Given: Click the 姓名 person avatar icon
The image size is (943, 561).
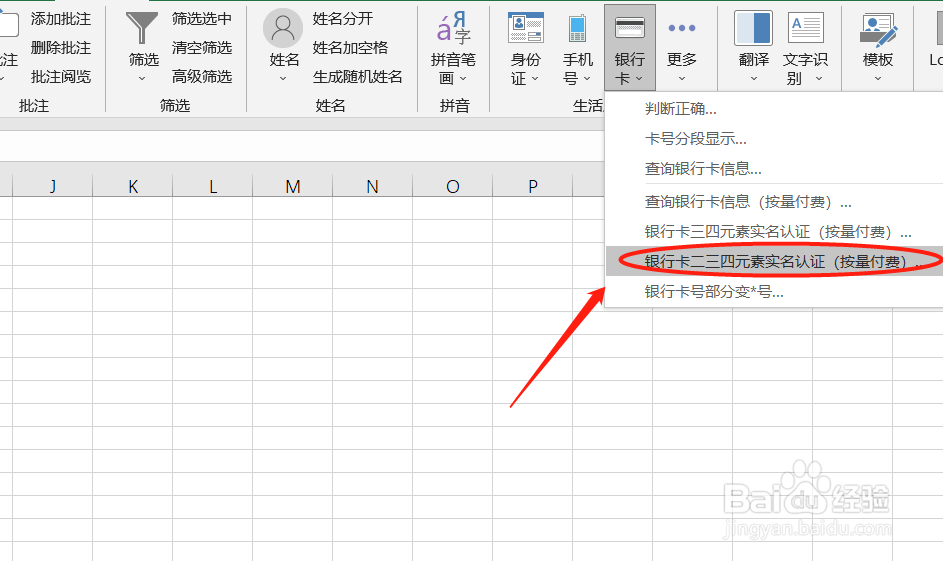Looking at the screenshot, I should pyautogui.click(x=283, y=28).
